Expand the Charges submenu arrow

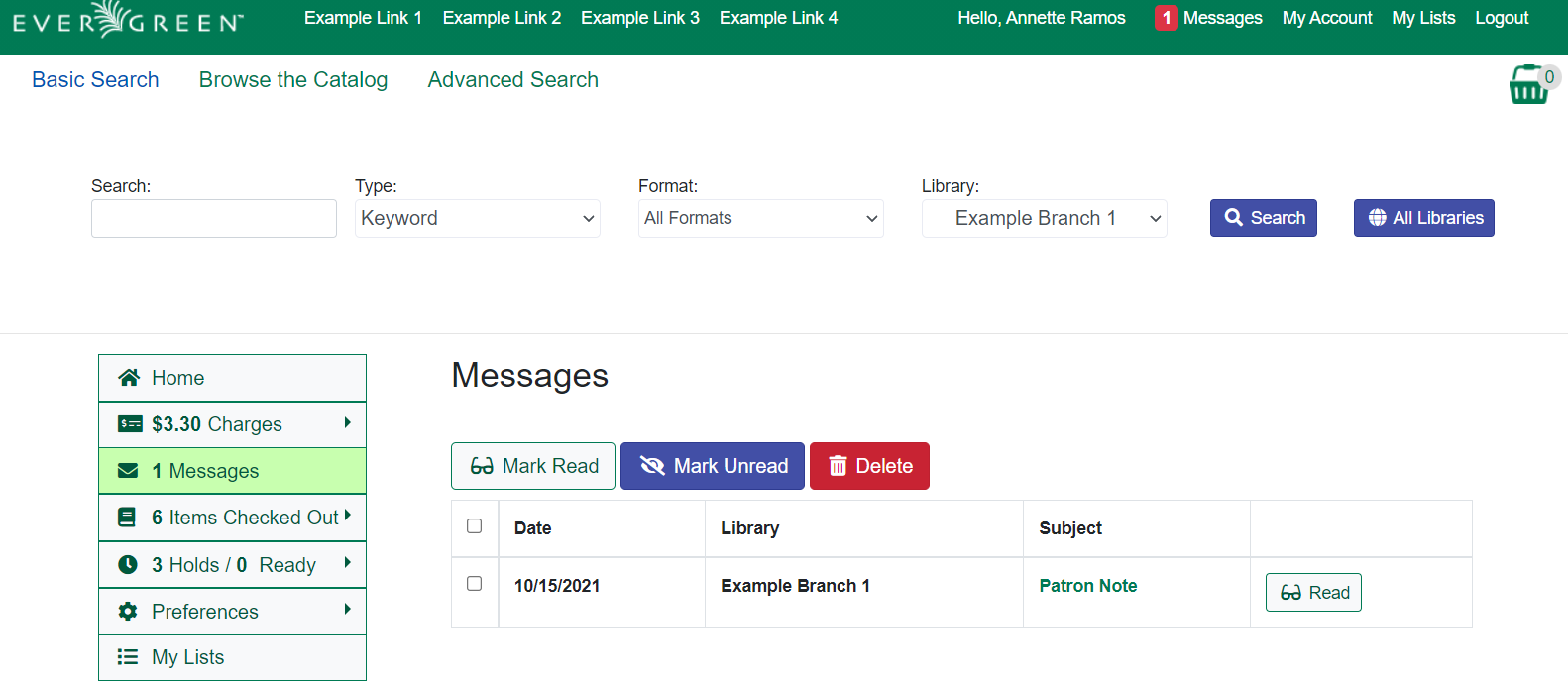(x=347, y=422)
